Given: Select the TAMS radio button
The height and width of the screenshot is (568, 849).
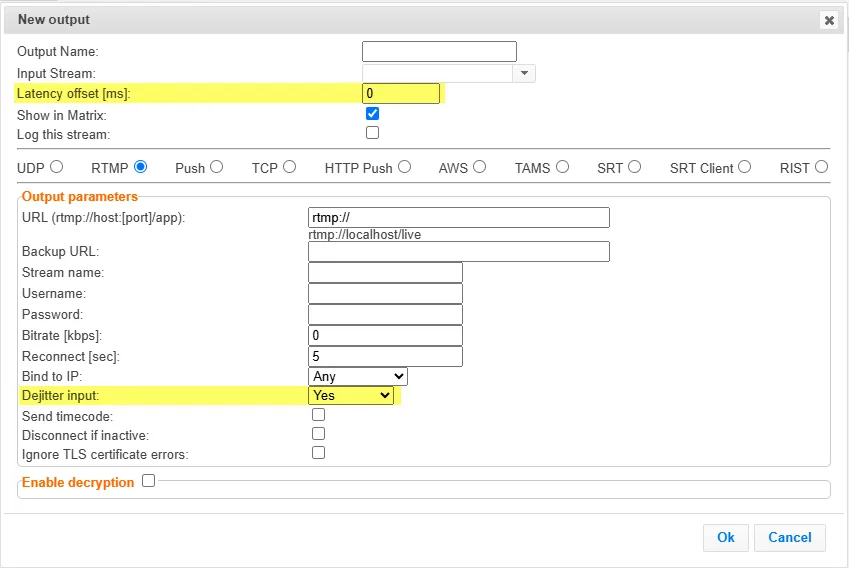Looking at the screenshot, I should click(563, 167).
